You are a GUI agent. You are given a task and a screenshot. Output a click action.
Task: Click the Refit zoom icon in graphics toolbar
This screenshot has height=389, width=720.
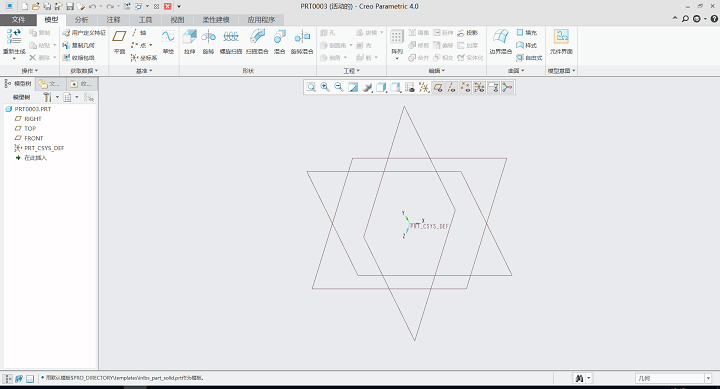[311, 87]
